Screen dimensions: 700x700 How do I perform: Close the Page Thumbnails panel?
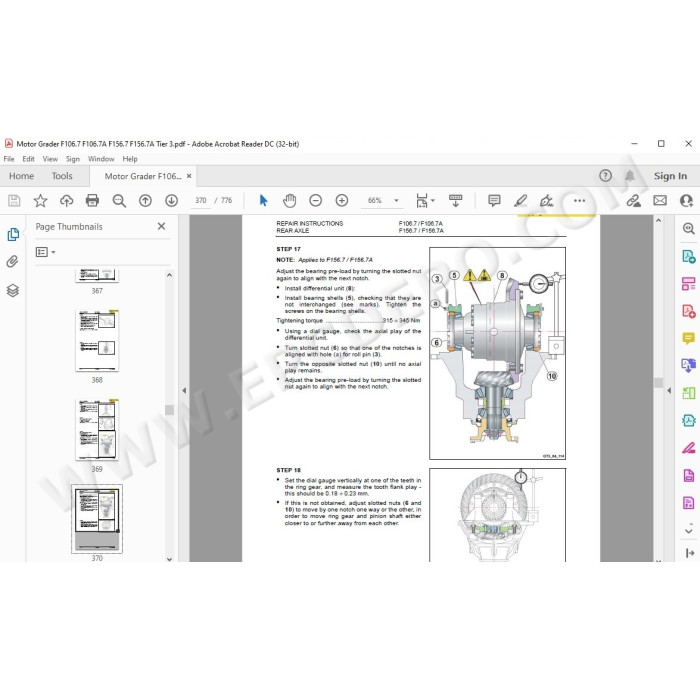162,226
